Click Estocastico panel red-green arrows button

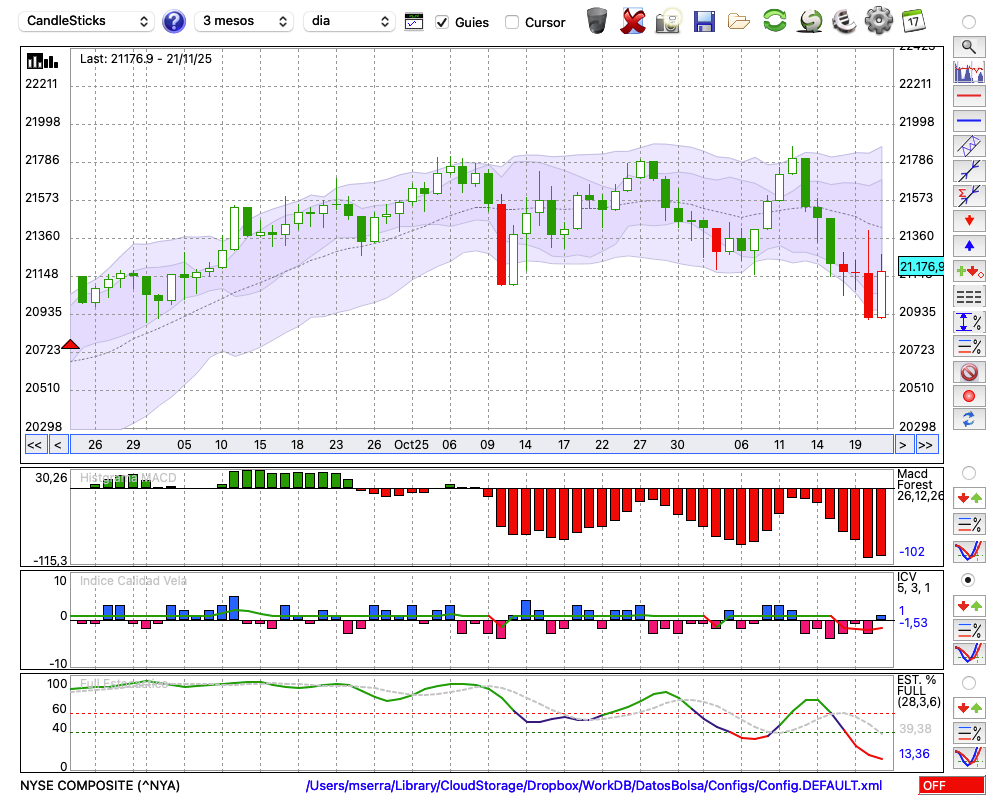click(x=969, y=707)
